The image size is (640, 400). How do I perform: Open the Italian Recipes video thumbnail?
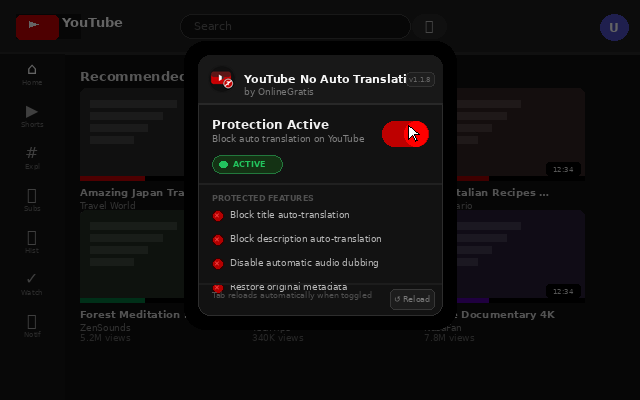pos(521,132)
